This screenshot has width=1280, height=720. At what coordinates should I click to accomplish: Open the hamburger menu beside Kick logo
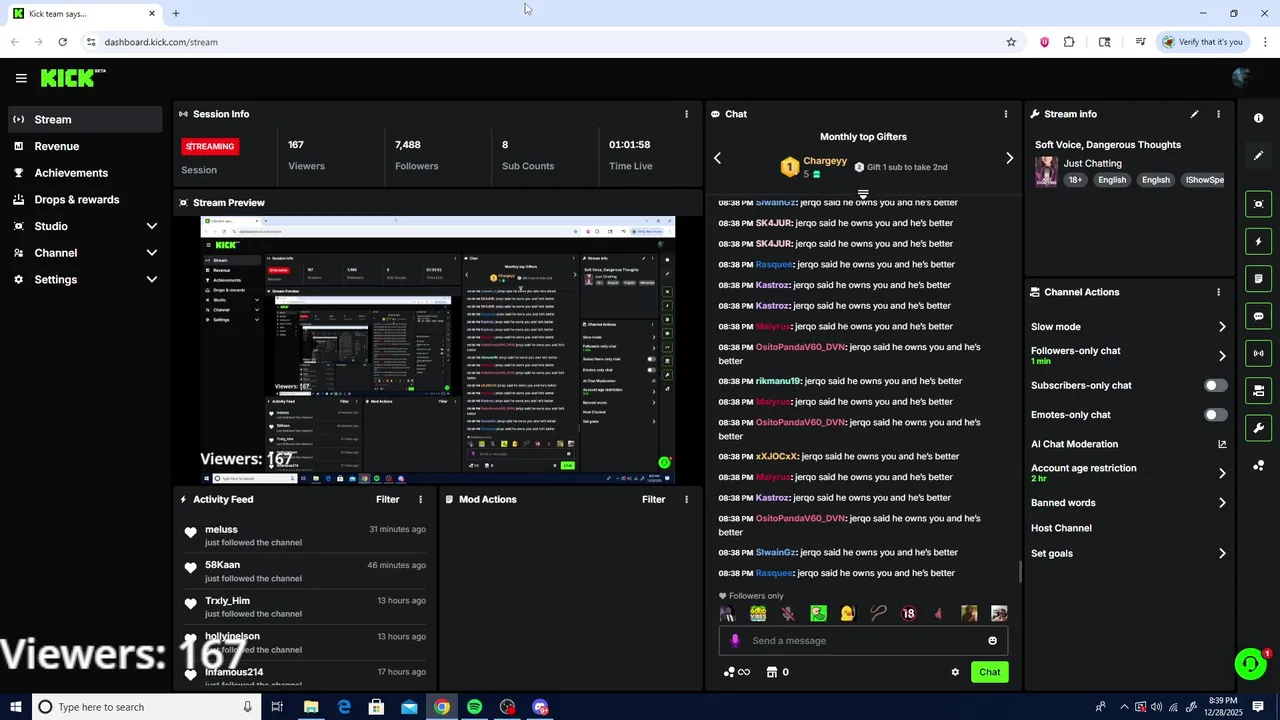click(x=21, y=78)
